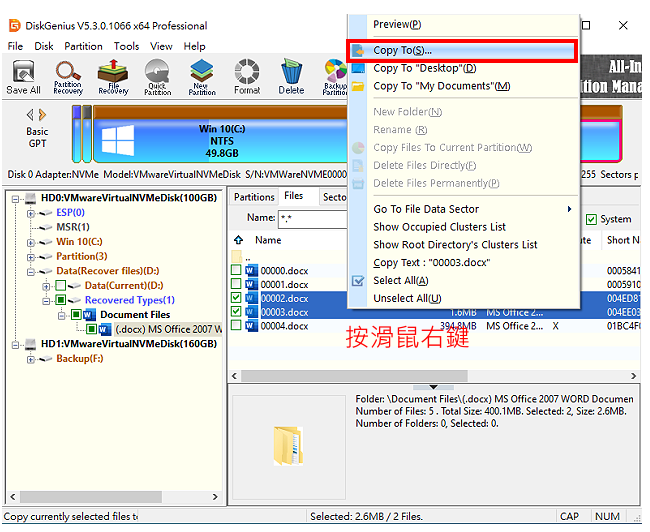The image size is (650, 532).
Task: Go to the previous disk with the left arrow
Action: tap(30, 114)
